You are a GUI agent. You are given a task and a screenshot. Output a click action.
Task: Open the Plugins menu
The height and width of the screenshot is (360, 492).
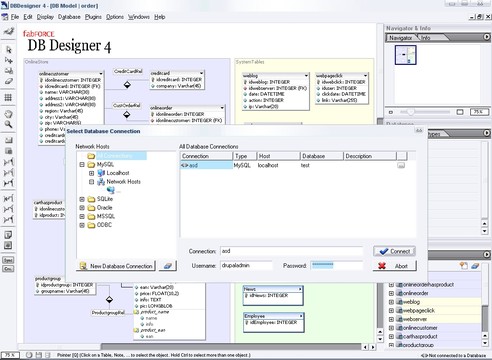(x=93, y=17)
